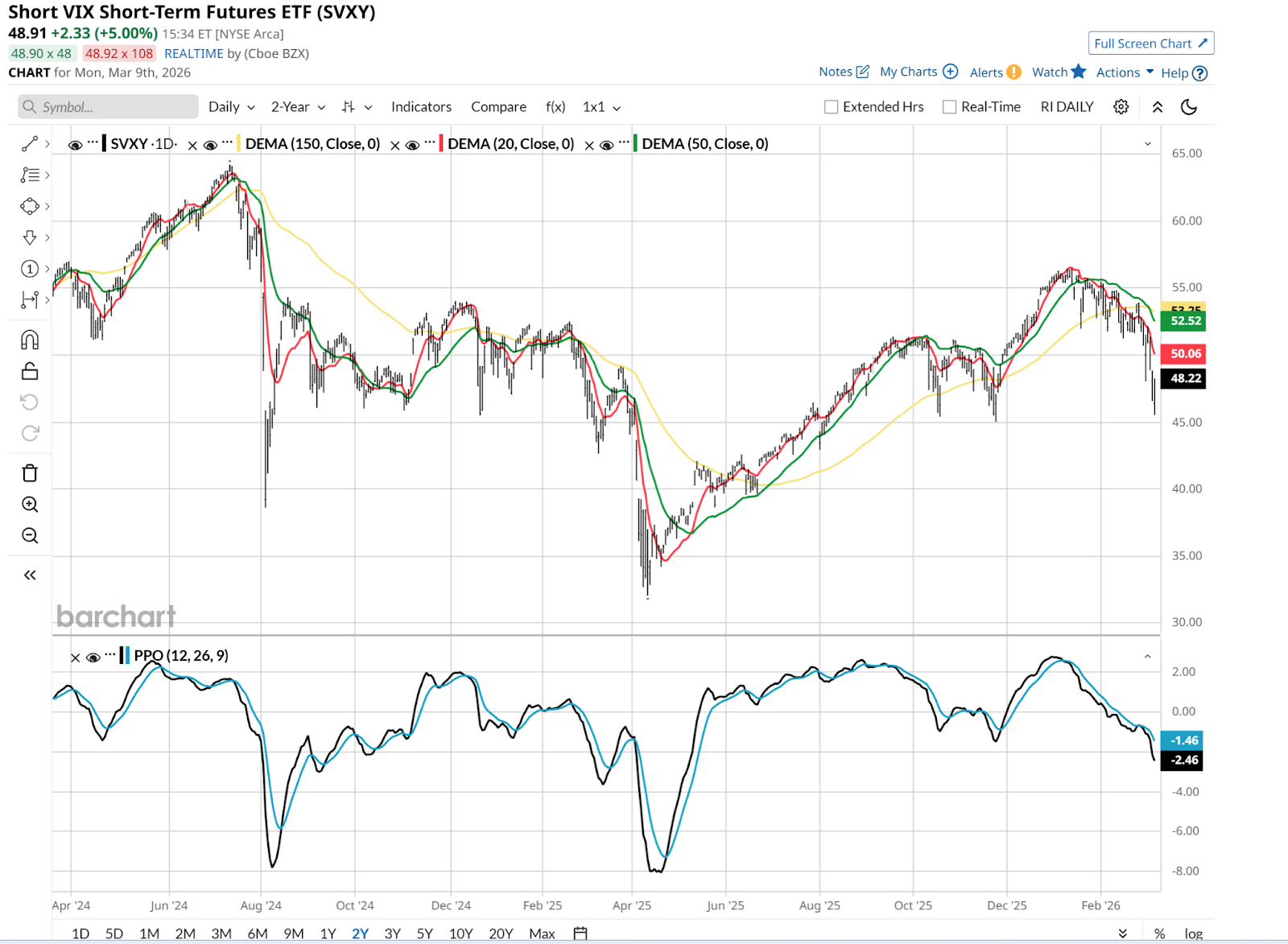Select the text annotation list tool

(30, 175)
